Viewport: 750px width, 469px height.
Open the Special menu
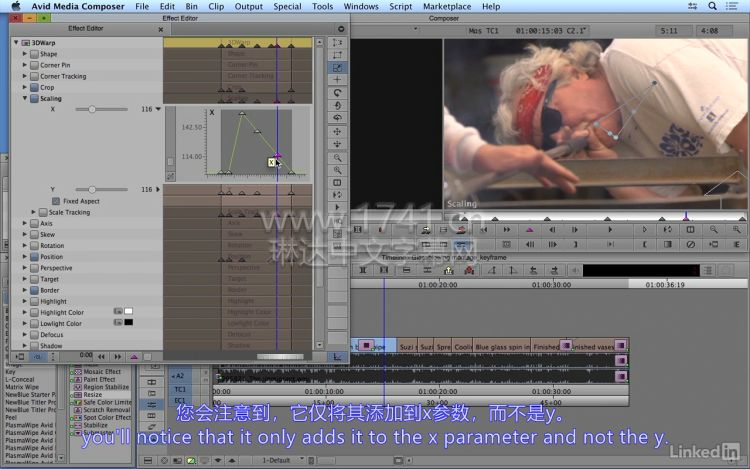pos(287,6)
